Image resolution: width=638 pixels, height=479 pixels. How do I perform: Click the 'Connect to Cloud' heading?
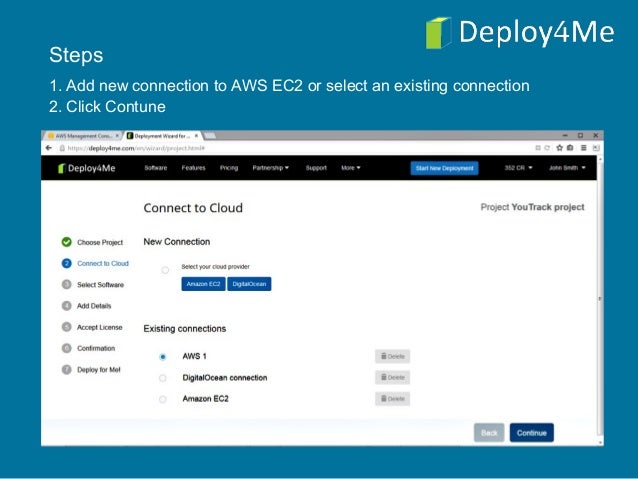(x=193, y=208)
